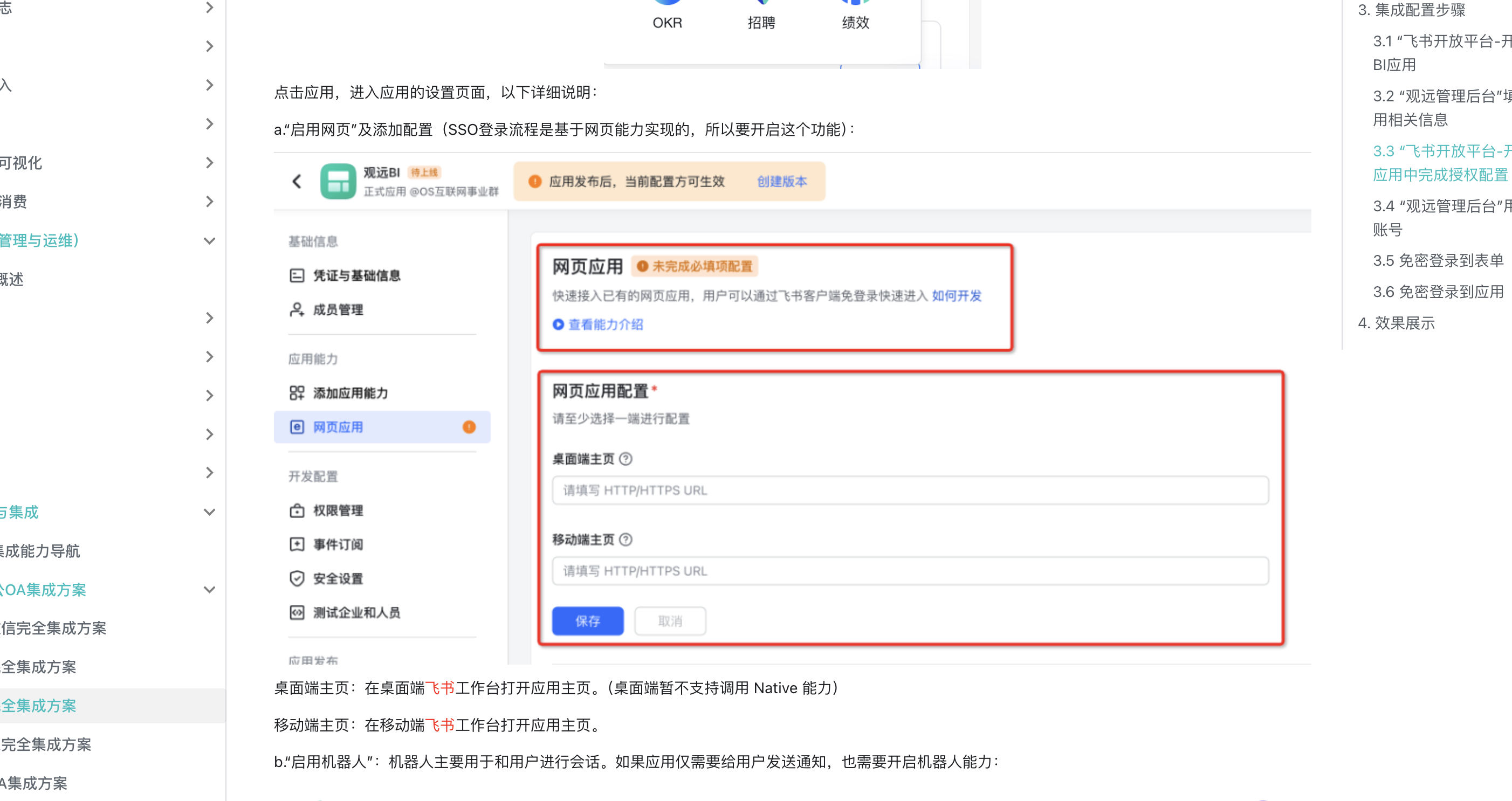Image resolution: width=1512 pixels, height=801 pixels.
Task: Jump to 3.5 免密登录到表单
Action: pyautogui.click(x=1438, y=260)
